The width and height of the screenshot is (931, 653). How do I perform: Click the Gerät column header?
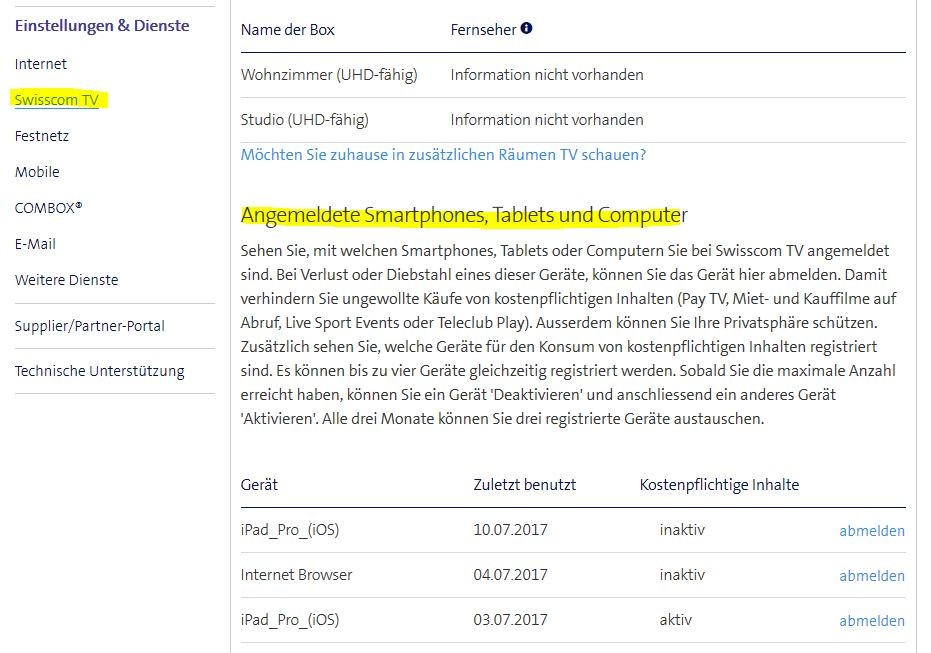coord(257,484)
